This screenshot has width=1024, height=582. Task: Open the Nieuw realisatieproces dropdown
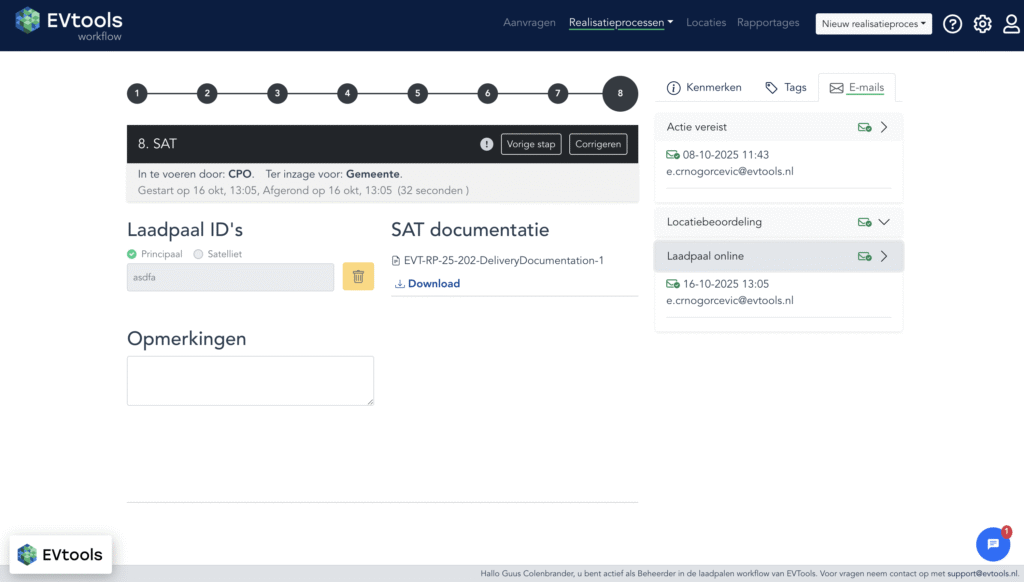(x=873, y=24)
